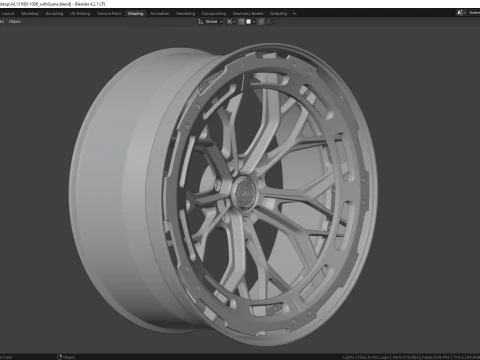Toggle proportional editing button
Image resolution: width=480 pixels, height=360 pixels.
tap(261, 22)
